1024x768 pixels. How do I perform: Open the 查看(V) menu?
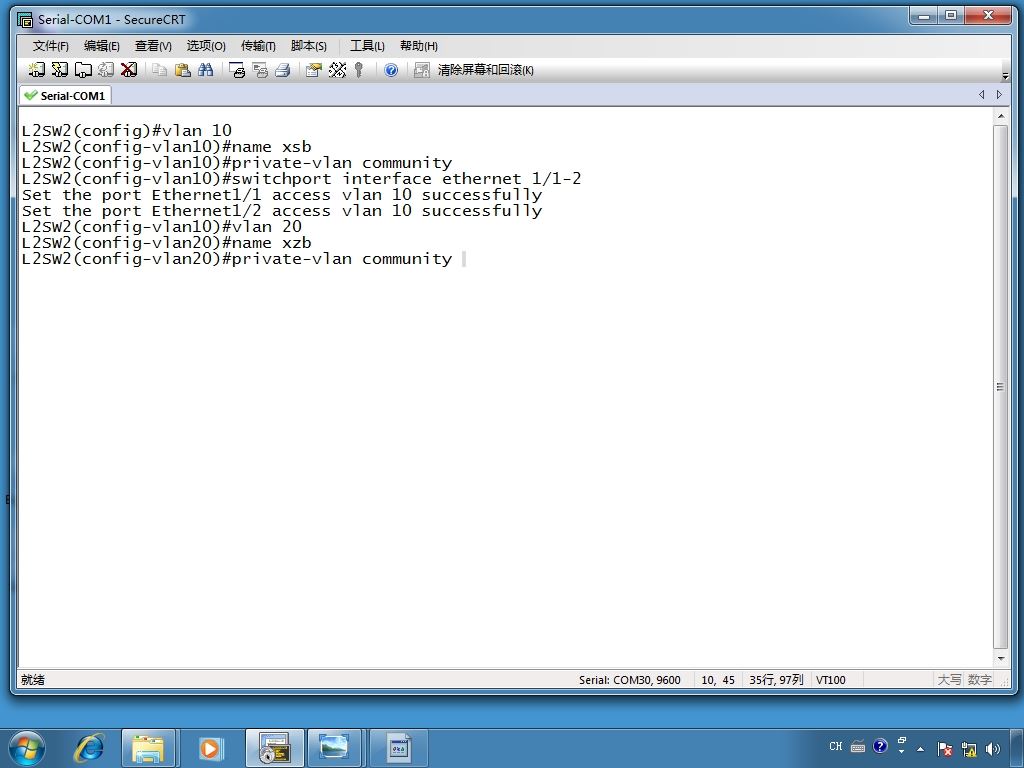[x=153, y=46]
